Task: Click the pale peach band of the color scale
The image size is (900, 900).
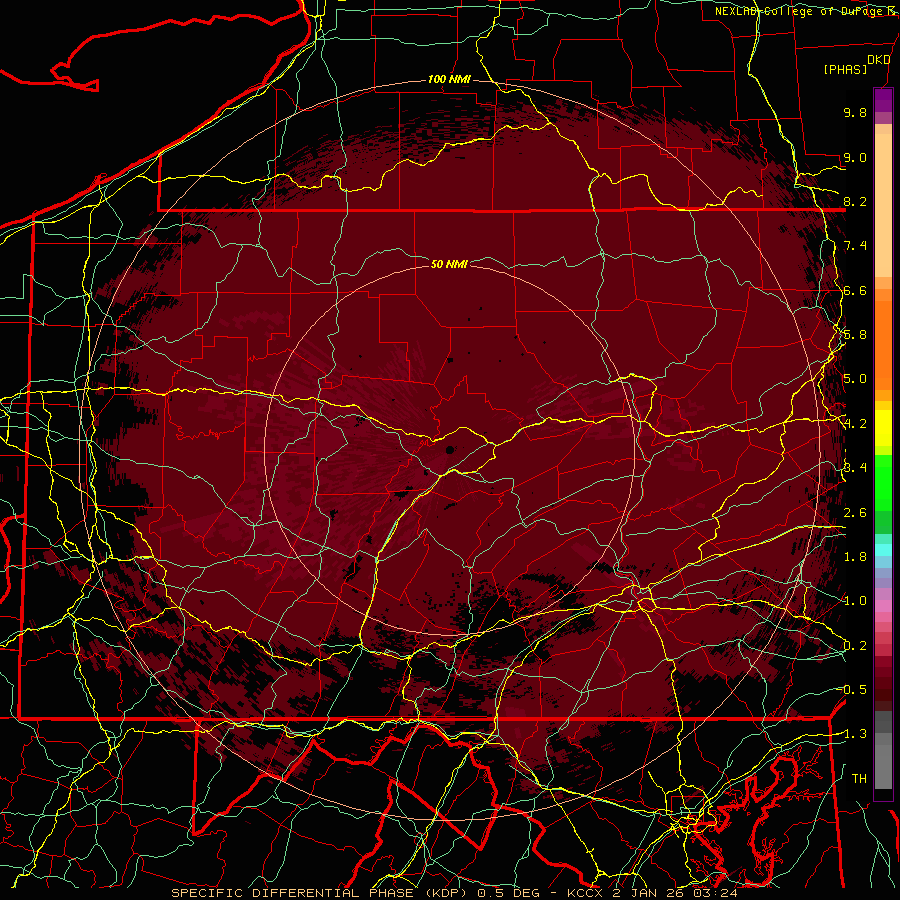Action: (883, 205)
